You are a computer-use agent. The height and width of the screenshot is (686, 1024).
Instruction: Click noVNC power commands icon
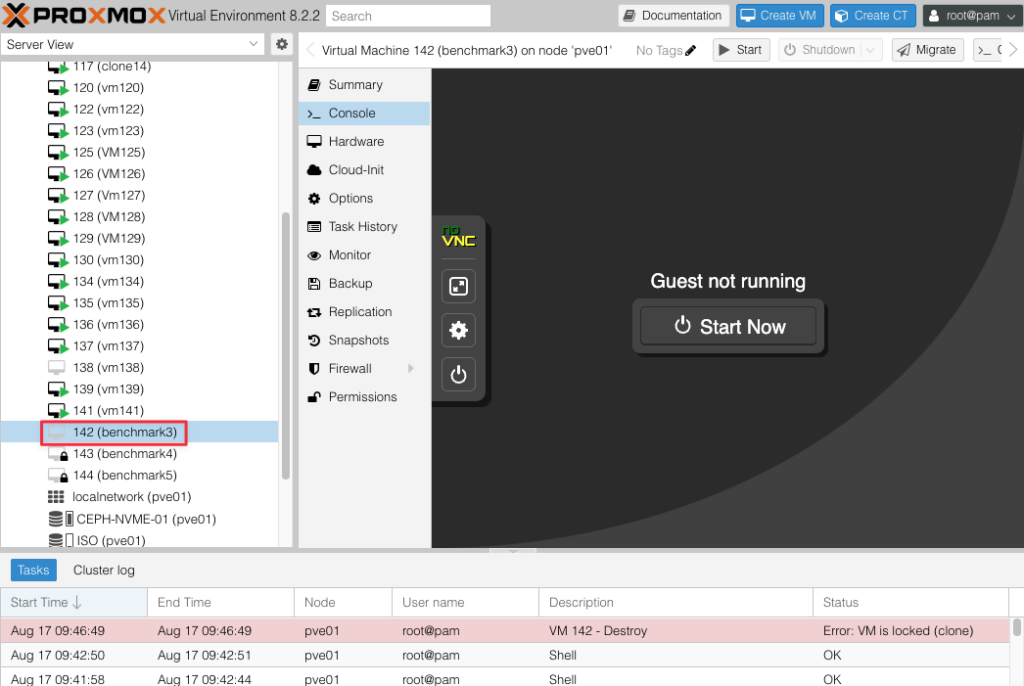tap(458, 374)
